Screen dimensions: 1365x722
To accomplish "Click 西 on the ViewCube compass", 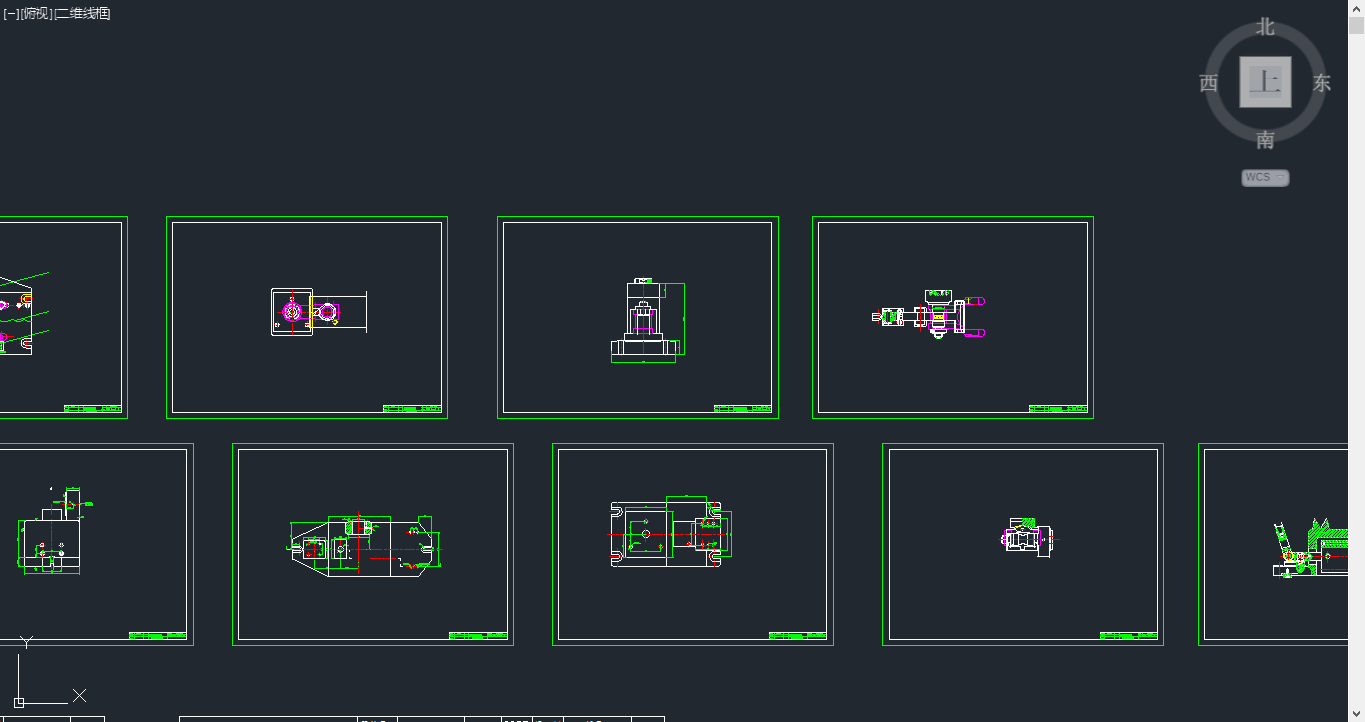I will tap(1209, 83).
